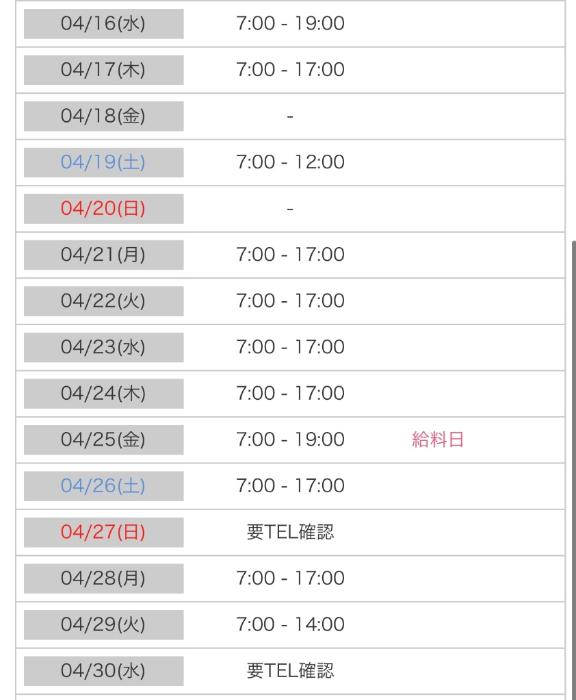Screen dimensions: 576x700
Task: Select the 04/16(水) date label
Action: [103, 23]
